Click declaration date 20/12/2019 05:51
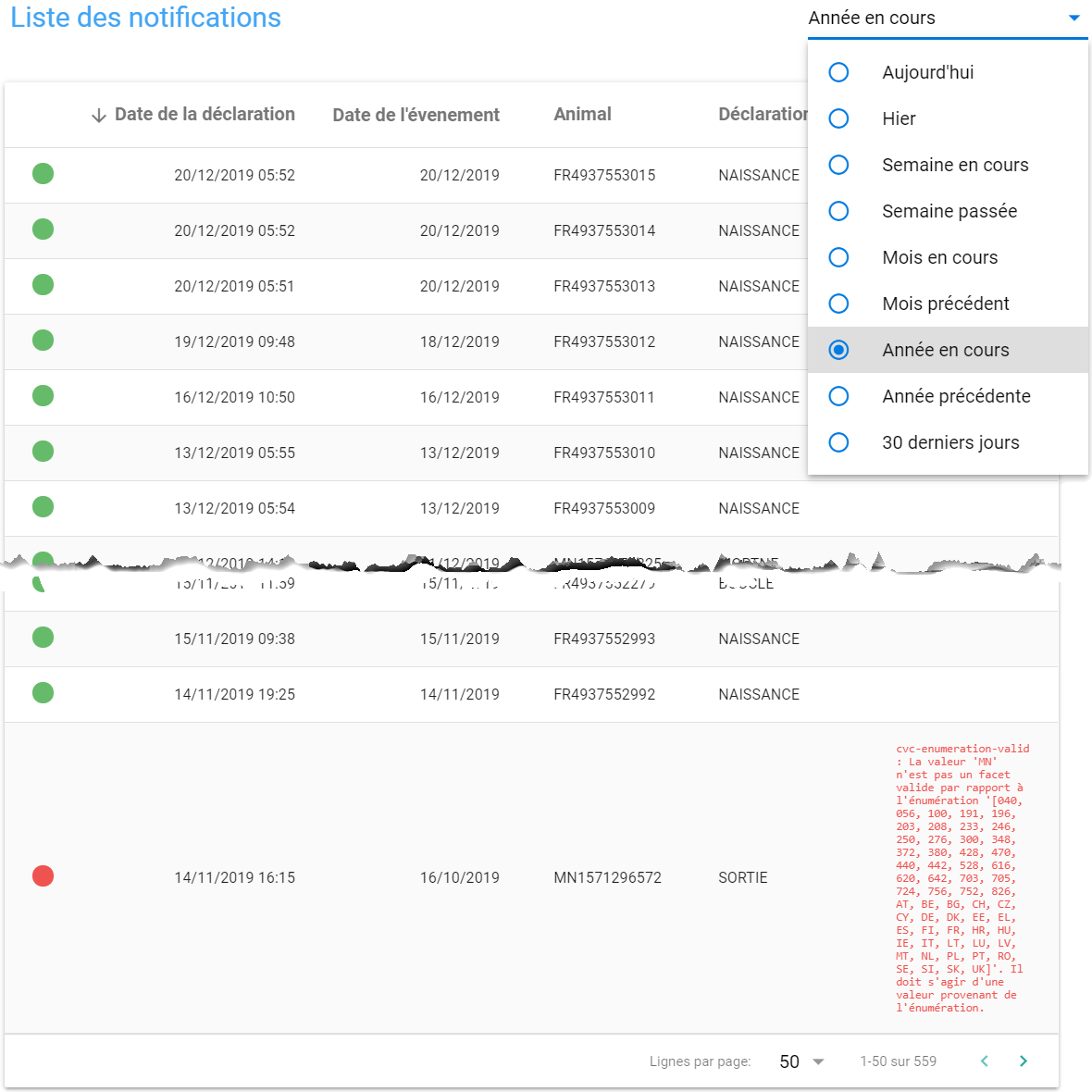The image size is (1092, 1092). 235,286
